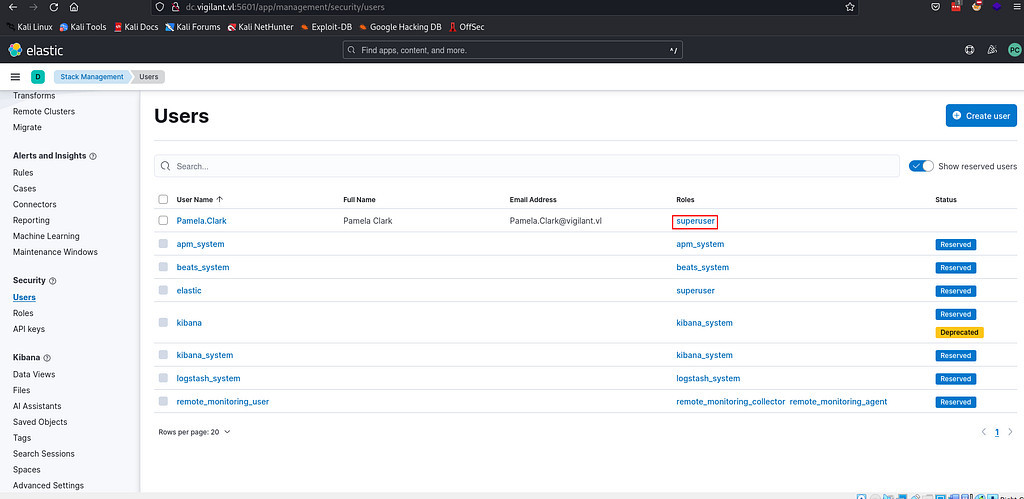
Task: Open PC user account avatar
Action: point(1014,50)
